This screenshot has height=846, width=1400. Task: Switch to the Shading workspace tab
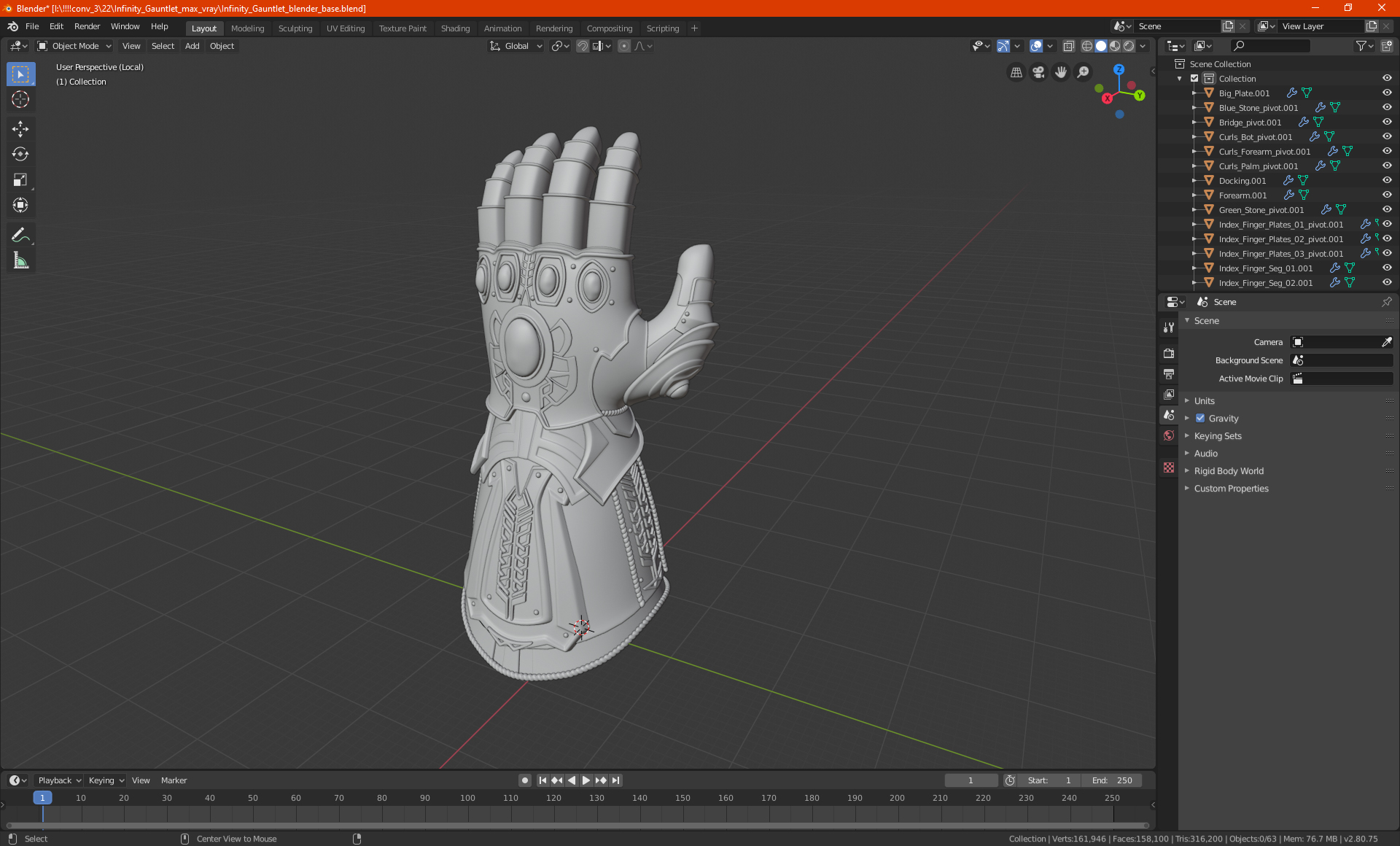click(455, 28)
